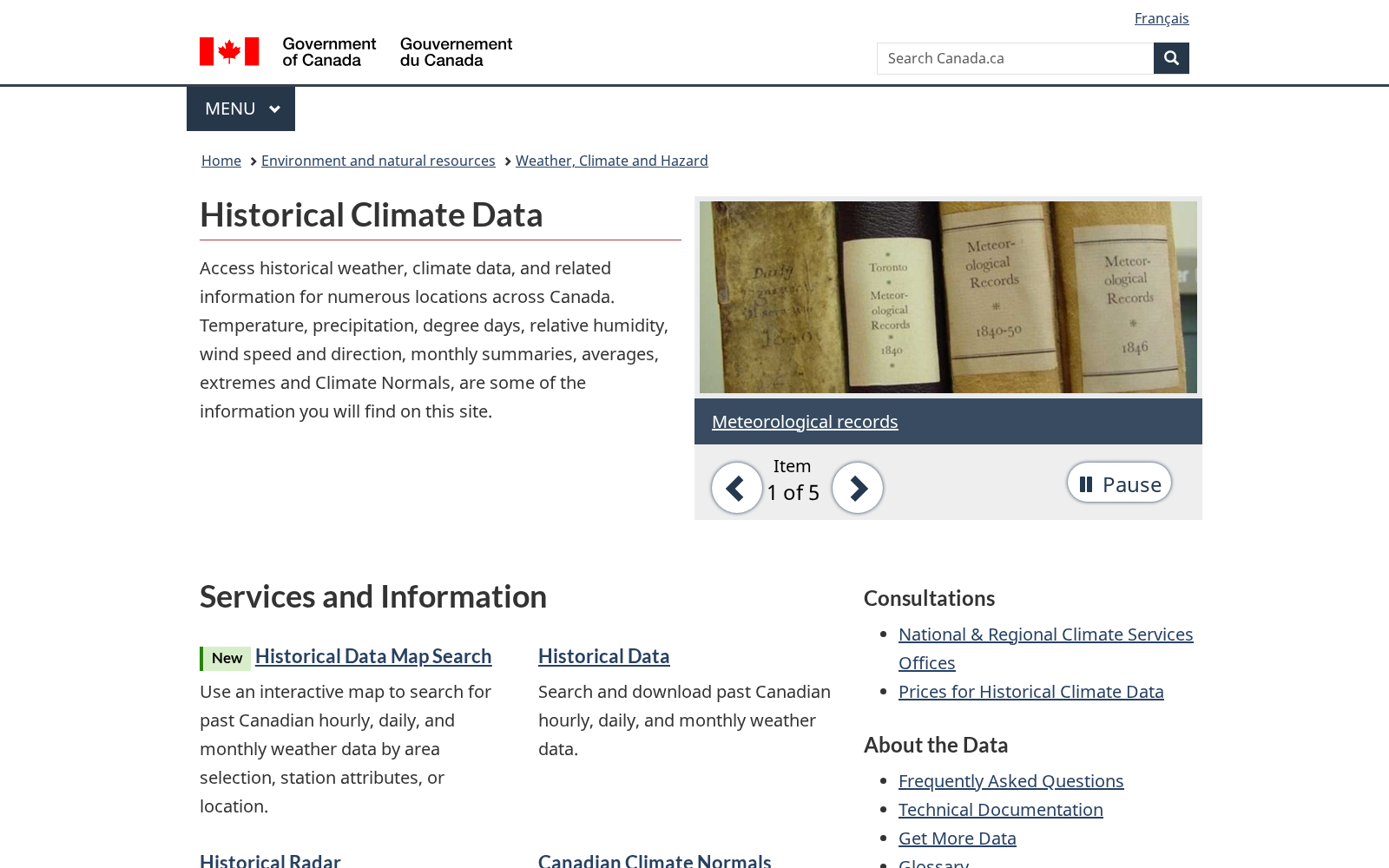Image resolution: width=1389 pixels, height=868 pixels.
Task: Open the Get More Data link
Action: (x=958, y=838)
